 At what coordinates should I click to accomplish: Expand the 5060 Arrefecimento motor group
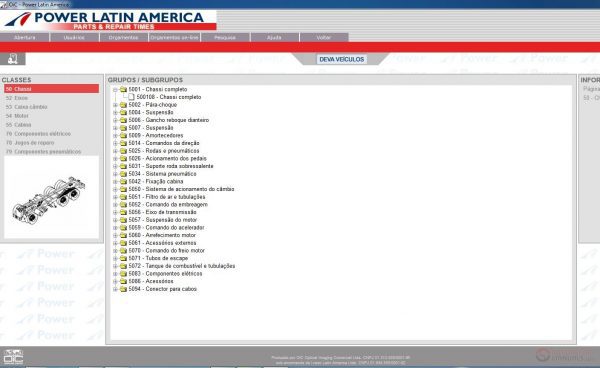pos(115,235)
